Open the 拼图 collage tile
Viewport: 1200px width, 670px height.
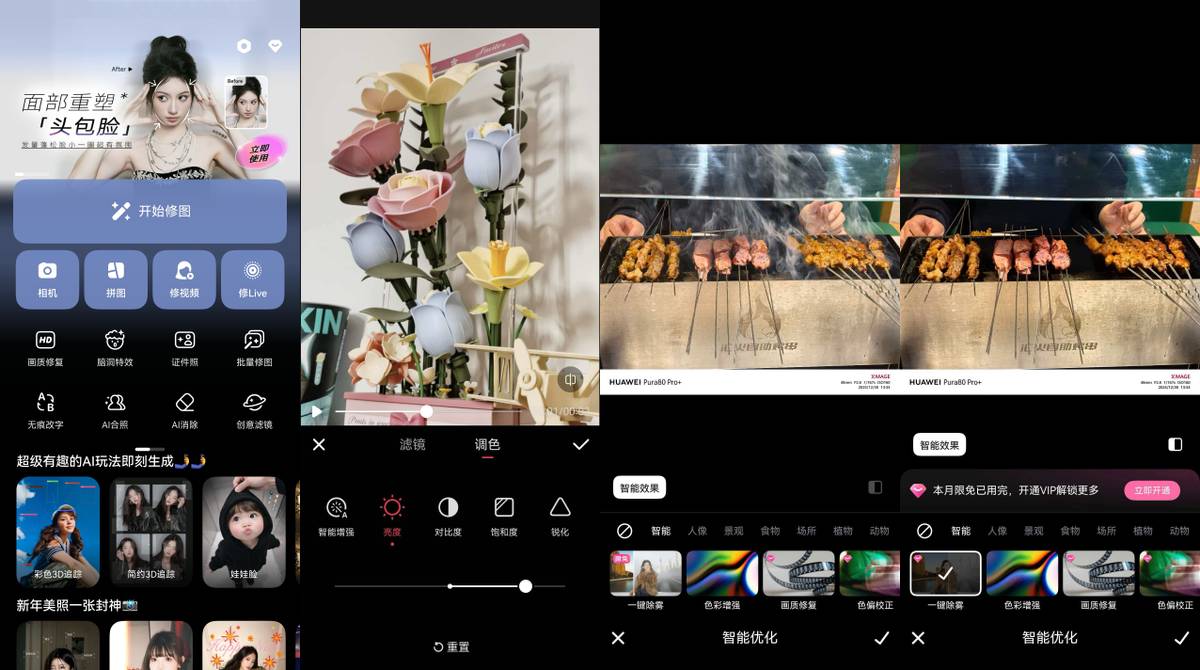[x=116, y=279]
